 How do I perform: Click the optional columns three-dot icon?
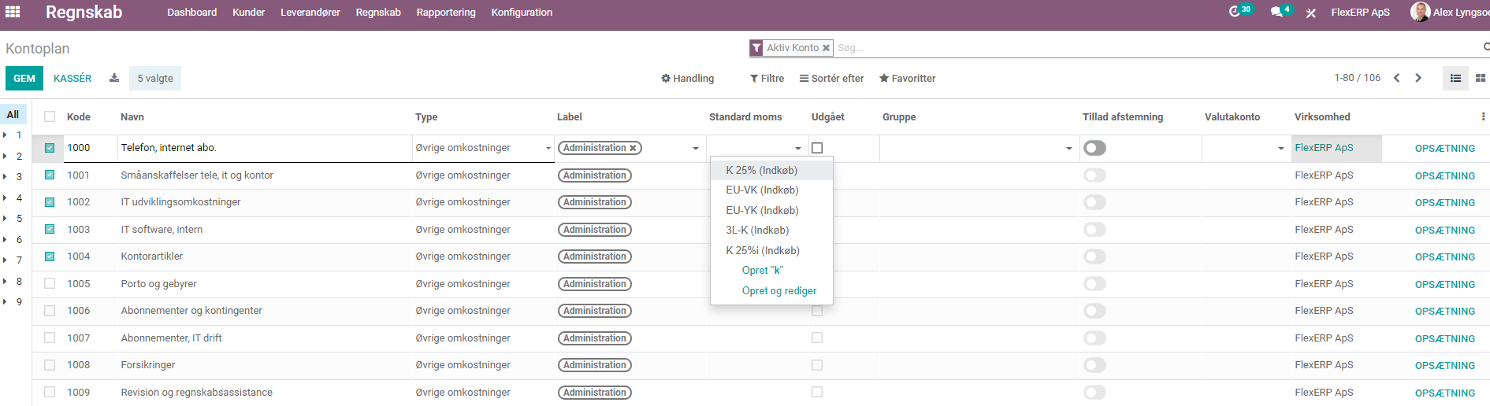[x=1483, y=117]
